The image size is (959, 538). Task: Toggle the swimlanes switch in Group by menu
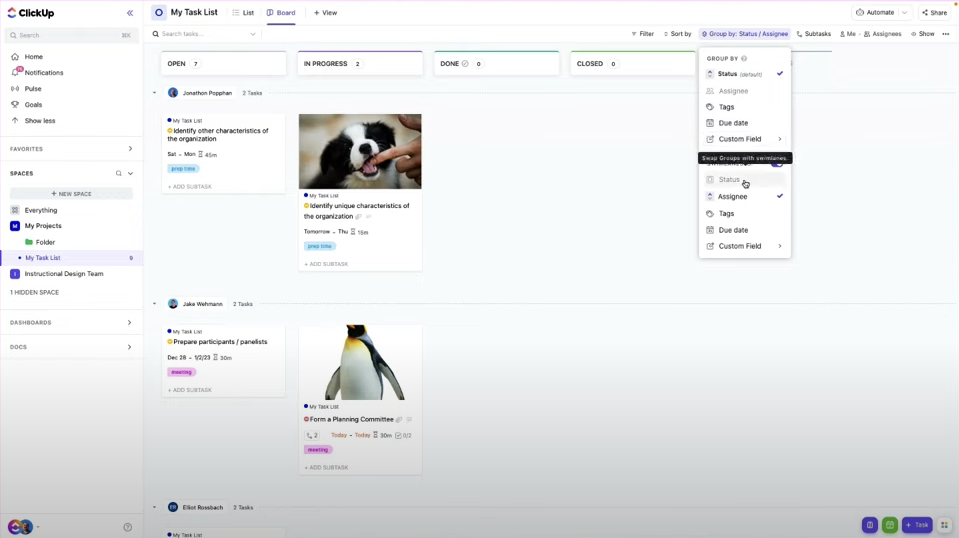(777, 163)
